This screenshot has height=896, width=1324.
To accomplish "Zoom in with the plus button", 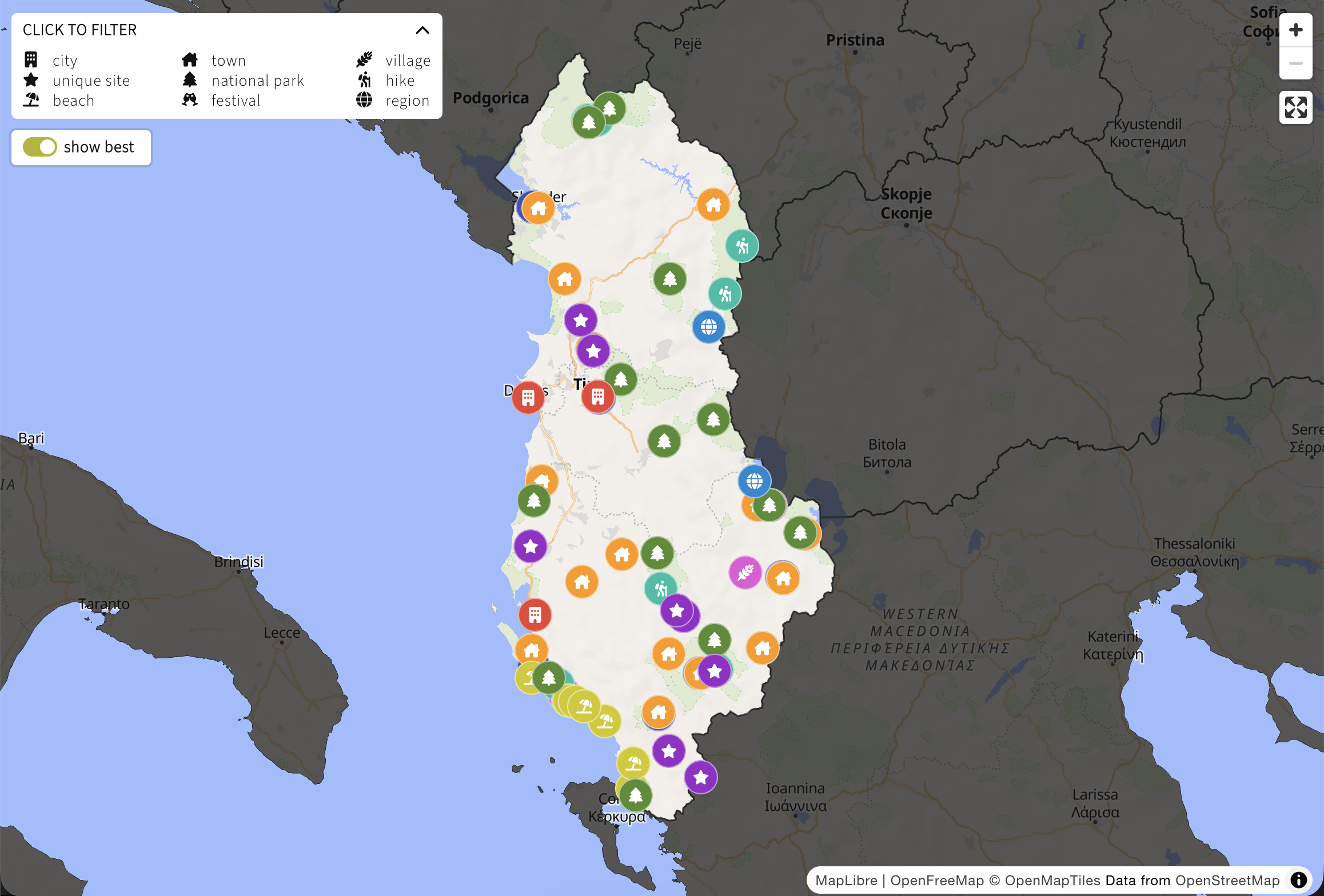I will click(x=1295, y=30).
